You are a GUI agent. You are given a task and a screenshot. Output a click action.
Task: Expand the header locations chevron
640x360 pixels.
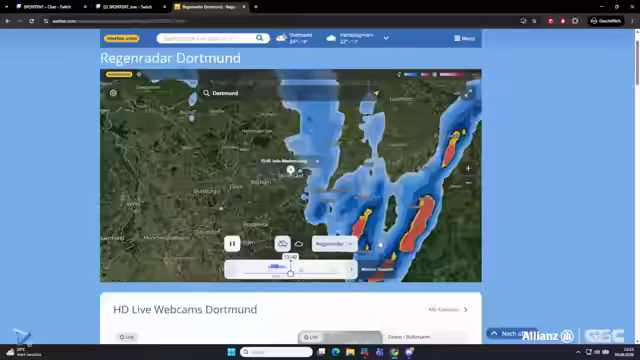[x=386, y=38]
